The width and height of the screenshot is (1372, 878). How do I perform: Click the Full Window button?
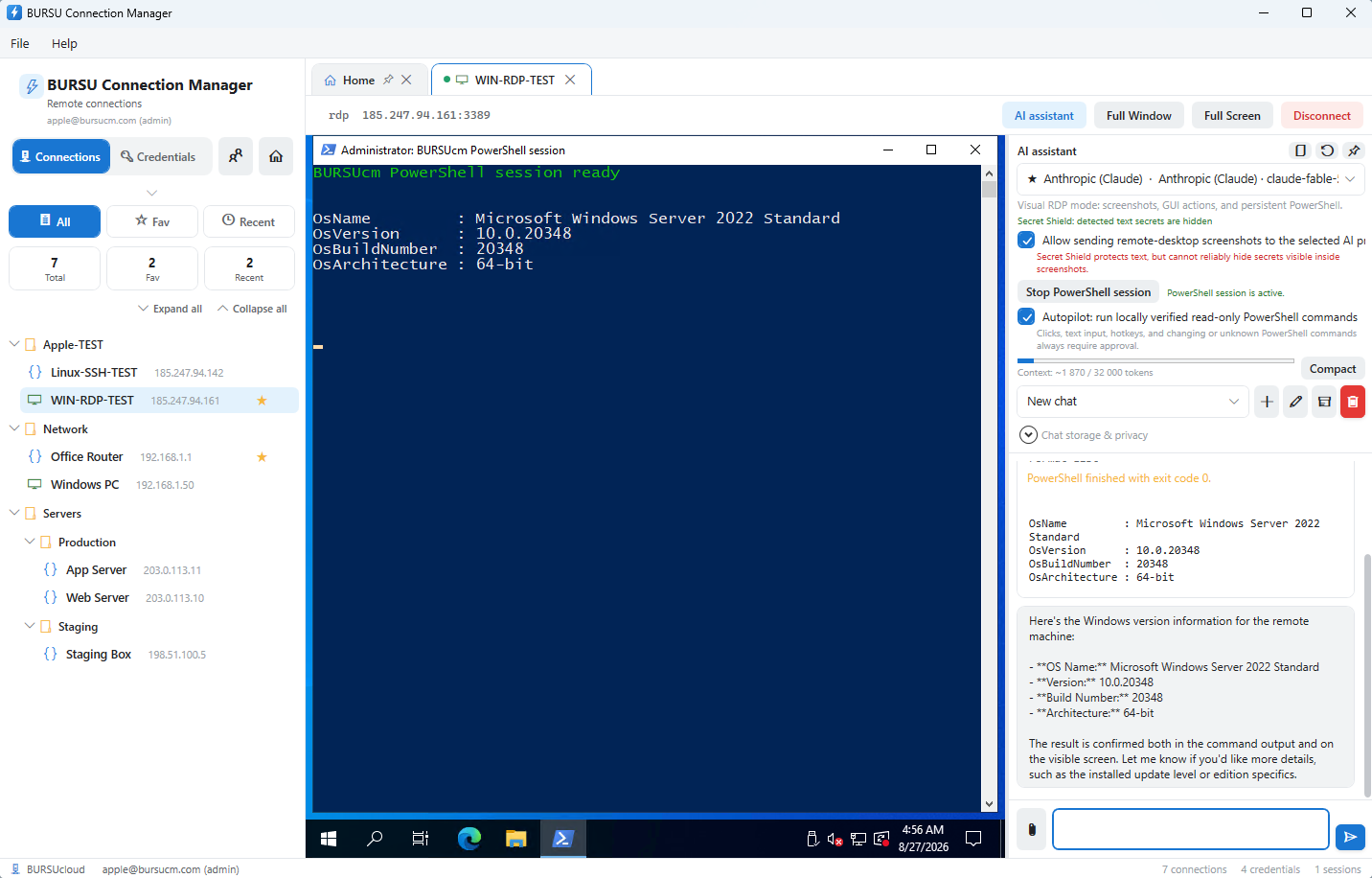tap(1139, 116)
